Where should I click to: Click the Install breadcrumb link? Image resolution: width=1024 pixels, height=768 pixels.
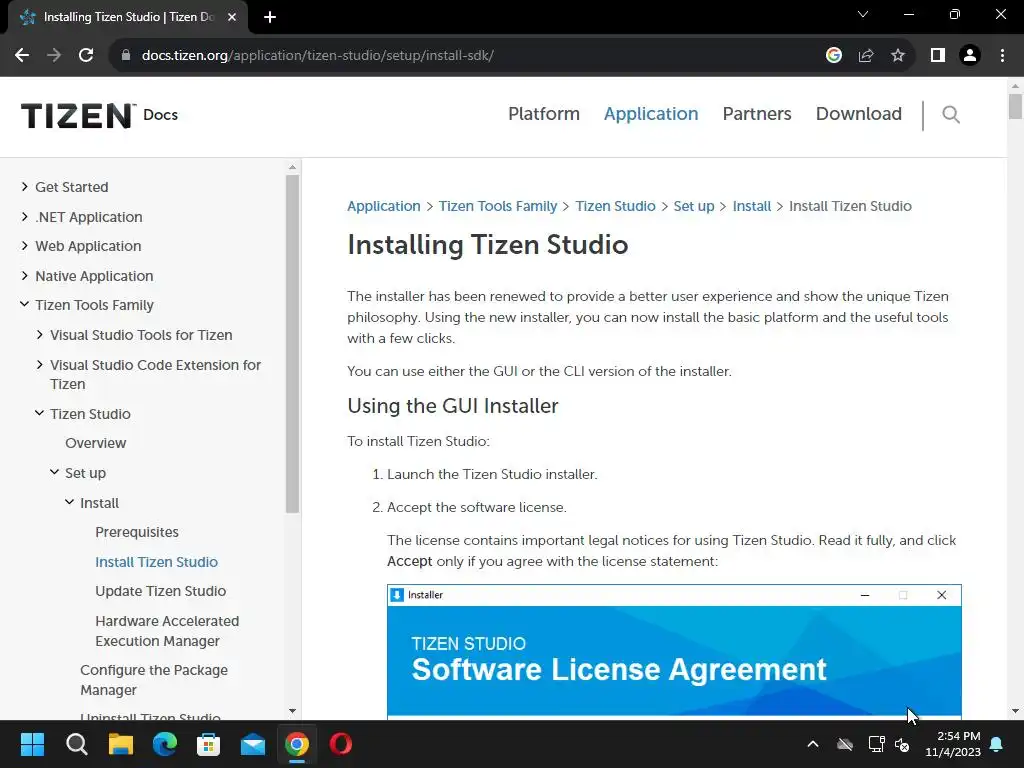click(752, 206)
